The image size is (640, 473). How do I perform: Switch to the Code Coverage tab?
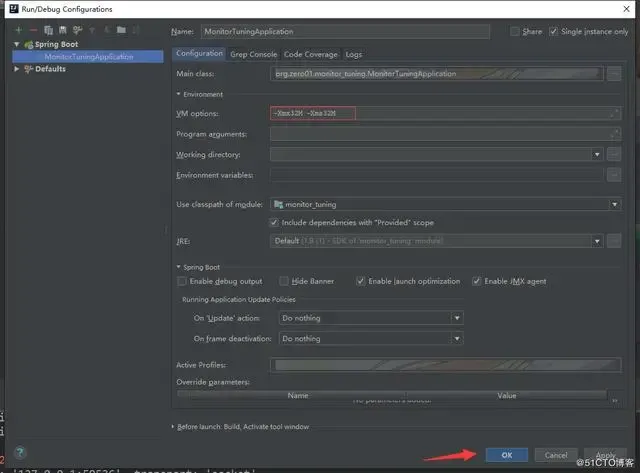point(311,54)
